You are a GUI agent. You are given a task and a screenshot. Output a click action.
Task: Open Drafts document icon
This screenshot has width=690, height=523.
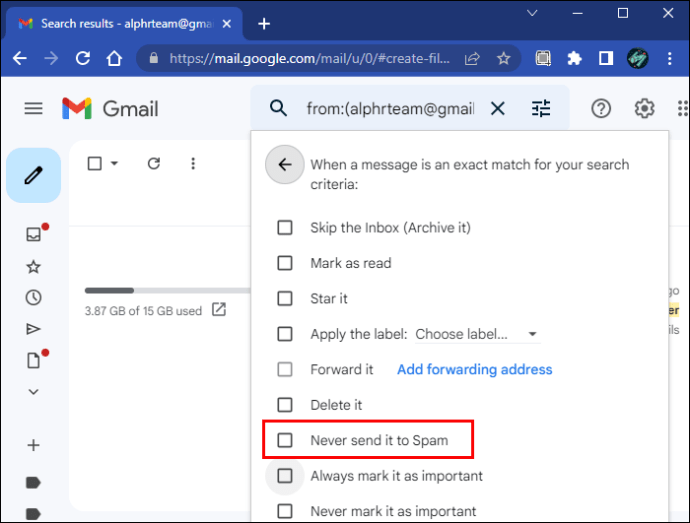(x=33, y=360)
